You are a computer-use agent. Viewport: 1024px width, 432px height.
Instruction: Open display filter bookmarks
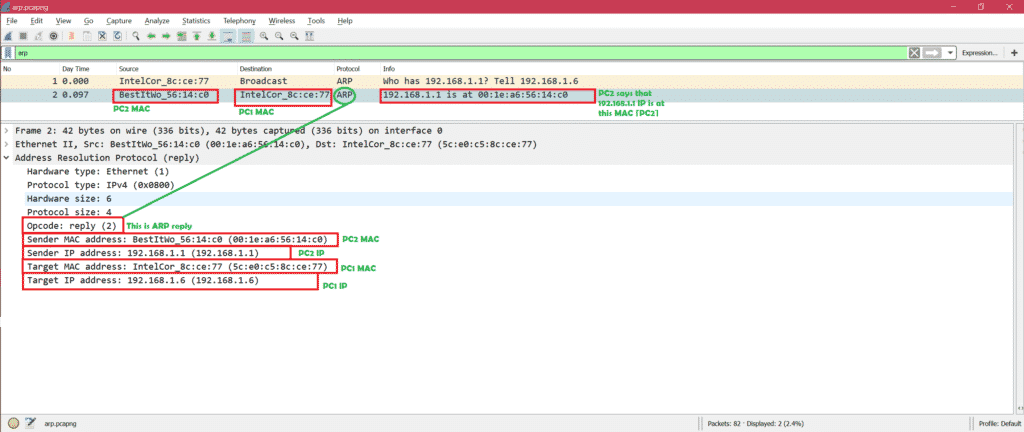[8, 52]
